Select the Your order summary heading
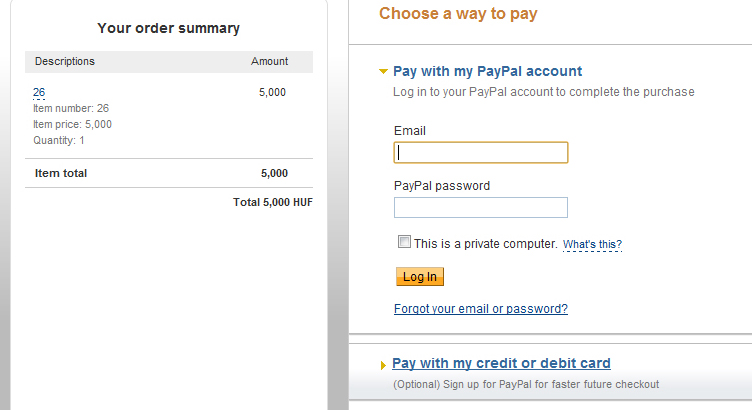This screenshot has height=410, width=752. pos(168,28)
